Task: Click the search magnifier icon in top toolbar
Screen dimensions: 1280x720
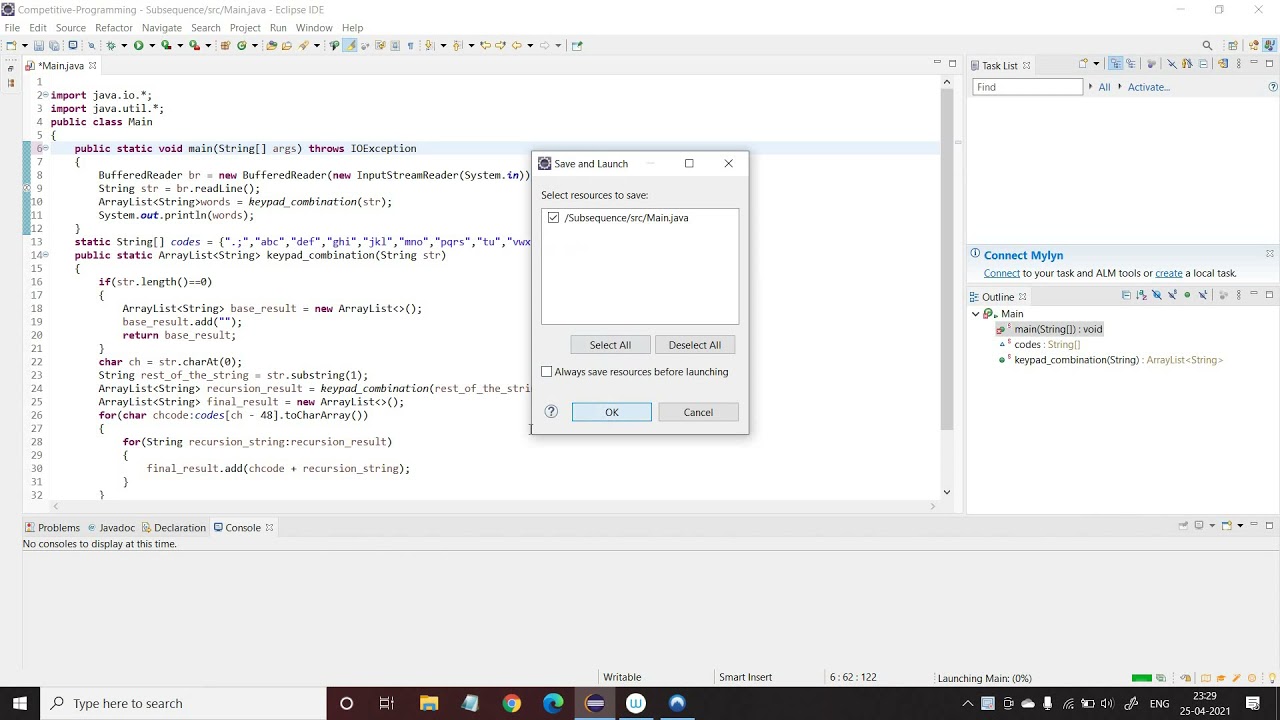Action: pyautogui.click(x=1207, y=45)
